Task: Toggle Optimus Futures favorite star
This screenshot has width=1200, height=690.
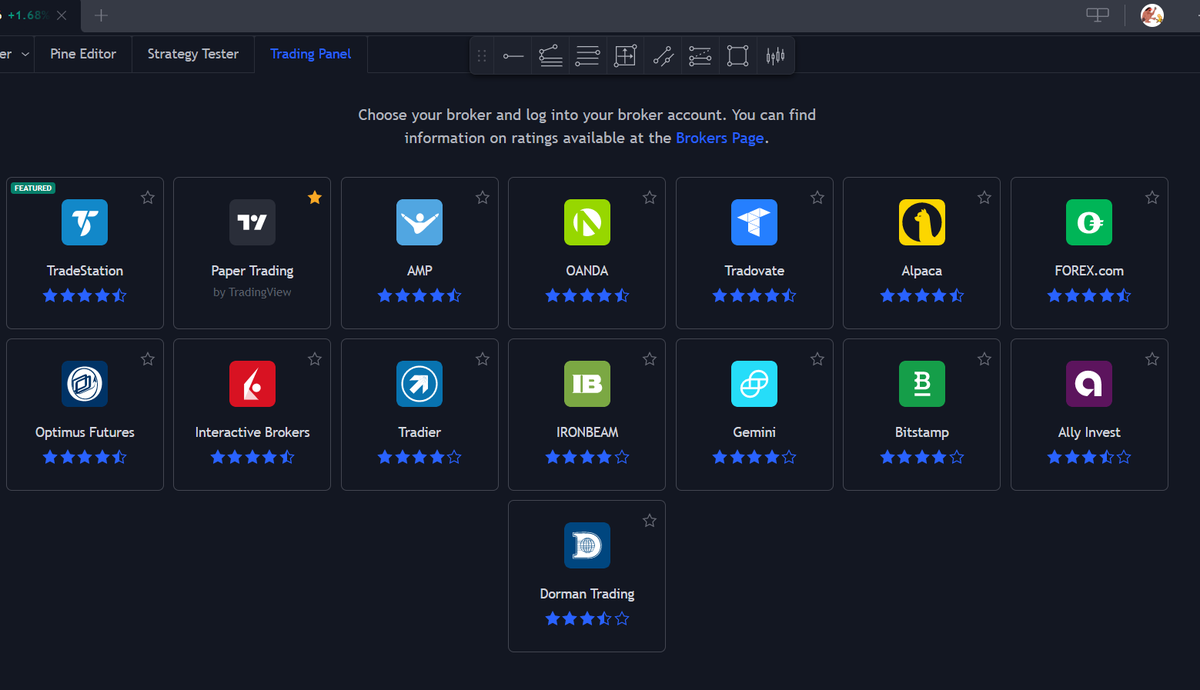Action: tap(148, 359)
